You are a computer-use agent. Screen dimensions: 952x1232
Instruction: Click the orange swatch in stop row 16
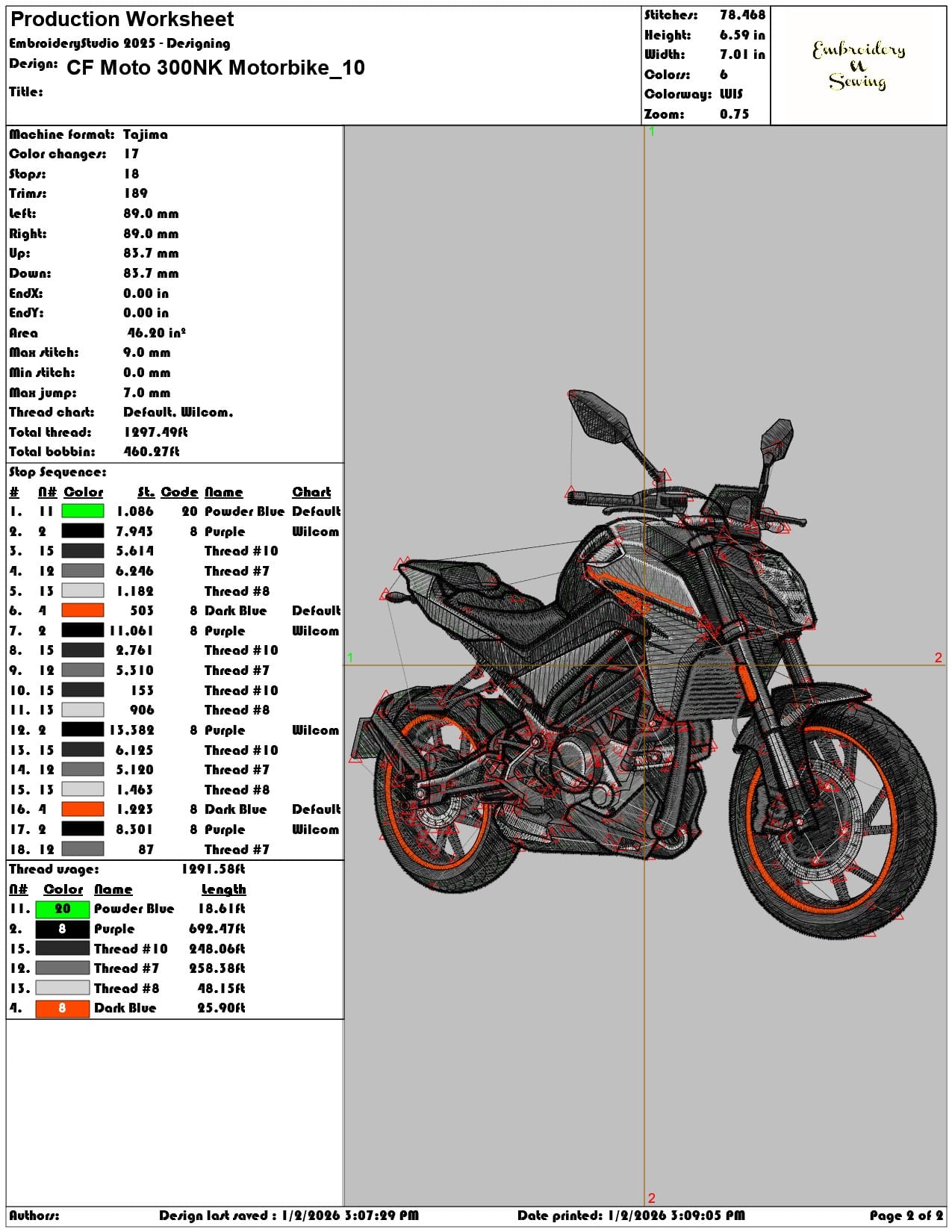(82, 809)
